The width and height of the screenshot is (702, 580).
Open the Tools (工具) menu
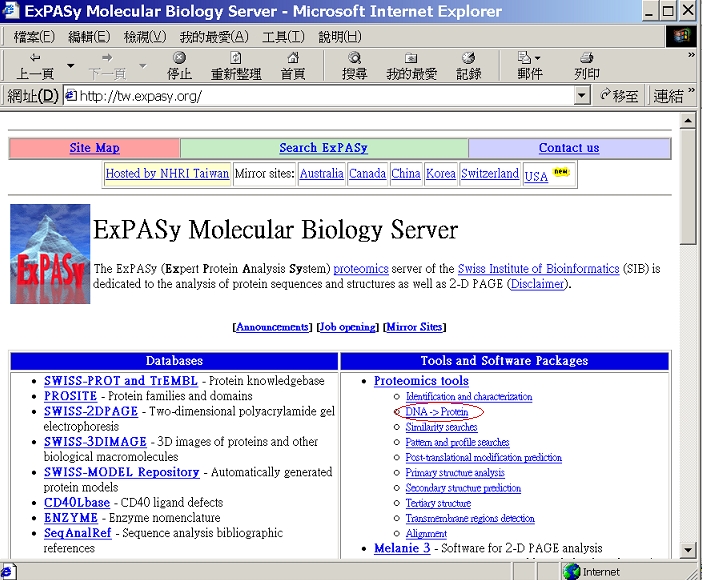click(283, 36)
